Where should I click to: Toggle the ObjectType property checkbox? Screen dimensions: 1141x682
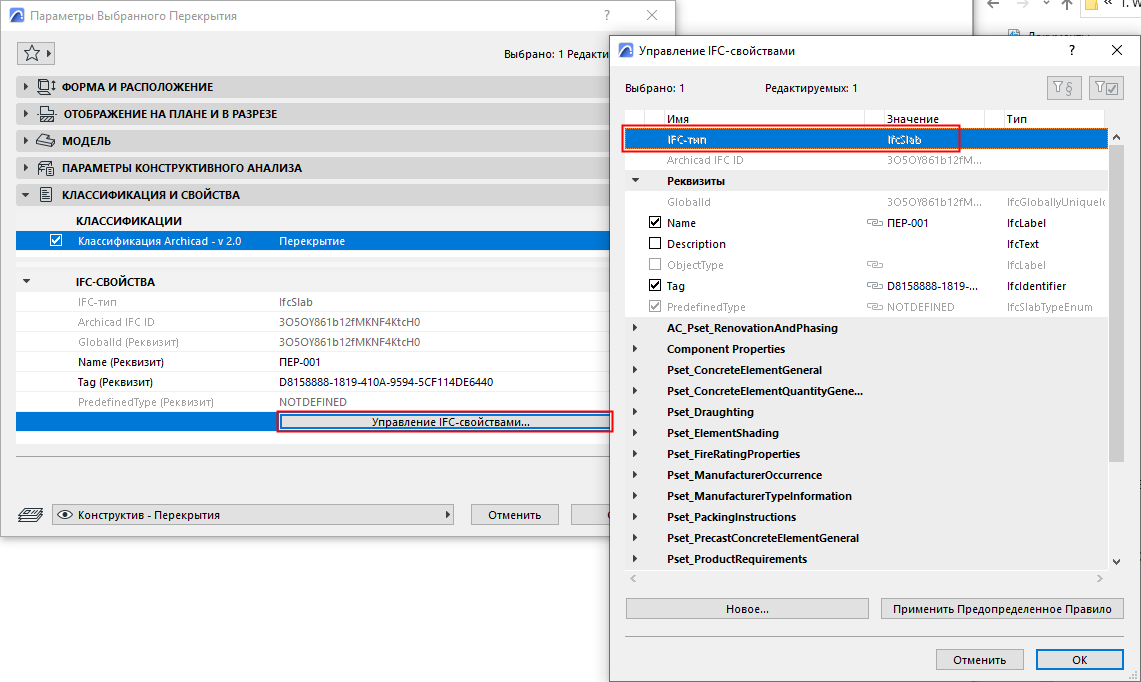point(655,264)
